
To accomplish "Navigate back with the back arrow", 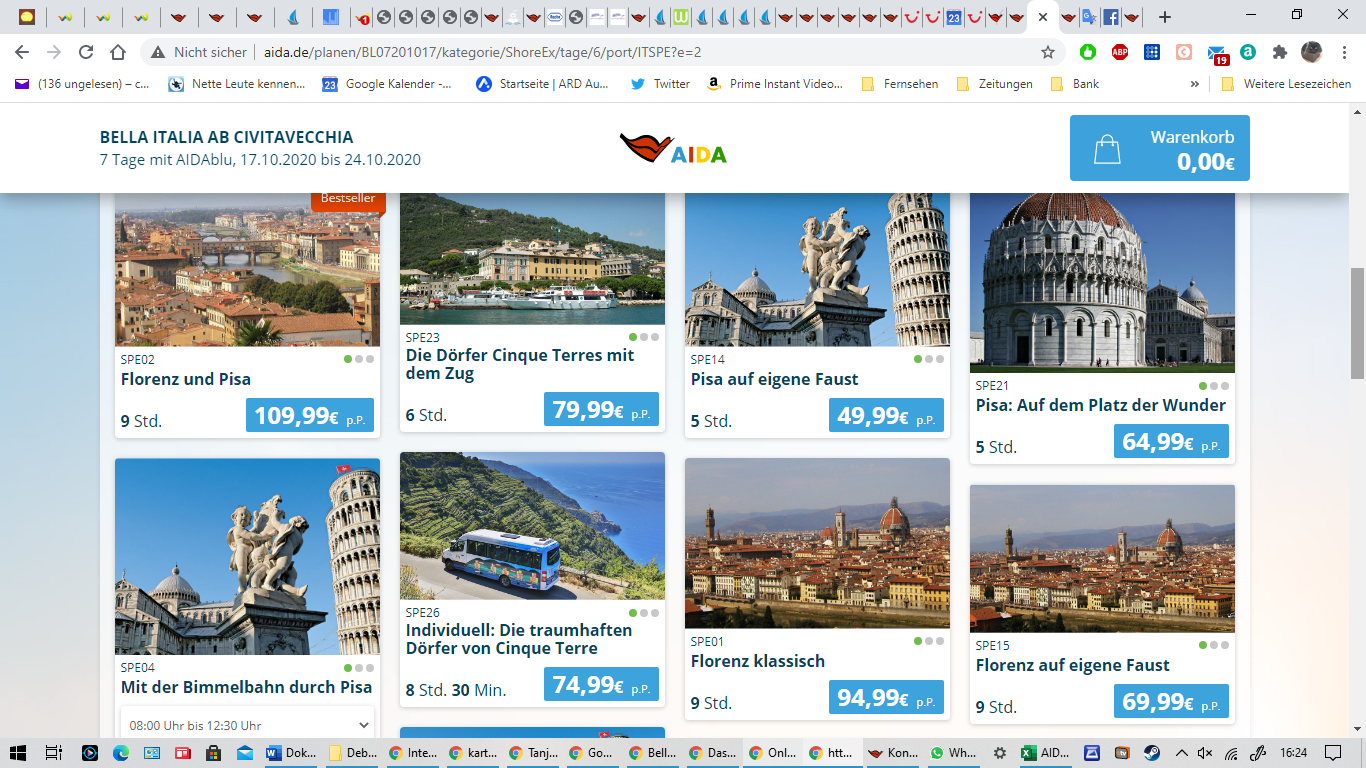I will 22,52.
